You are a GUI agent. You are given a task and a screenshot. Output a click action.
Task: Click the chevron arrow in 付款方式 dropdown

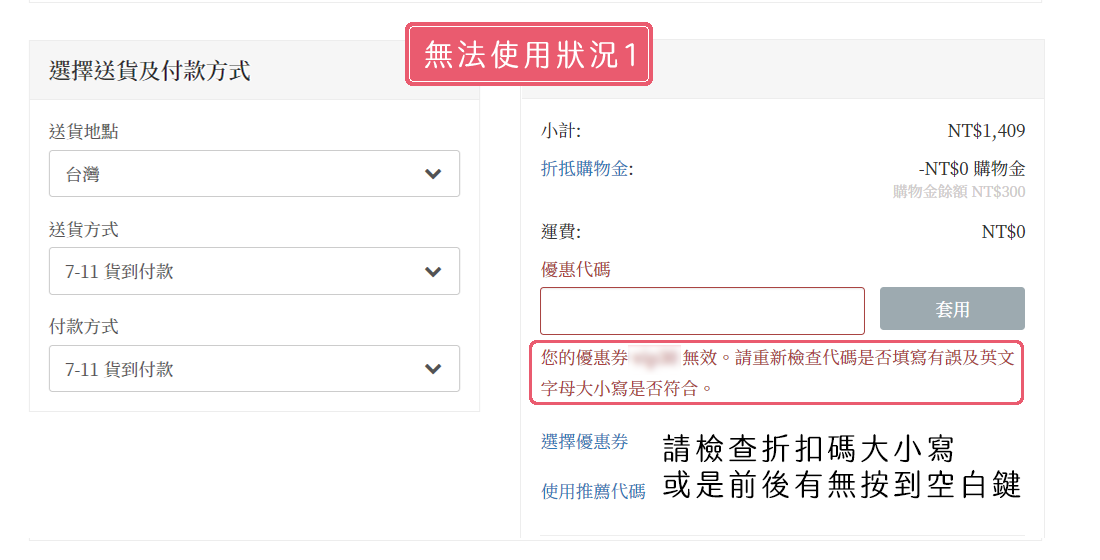pyautogui.click(x=432, y=369)
